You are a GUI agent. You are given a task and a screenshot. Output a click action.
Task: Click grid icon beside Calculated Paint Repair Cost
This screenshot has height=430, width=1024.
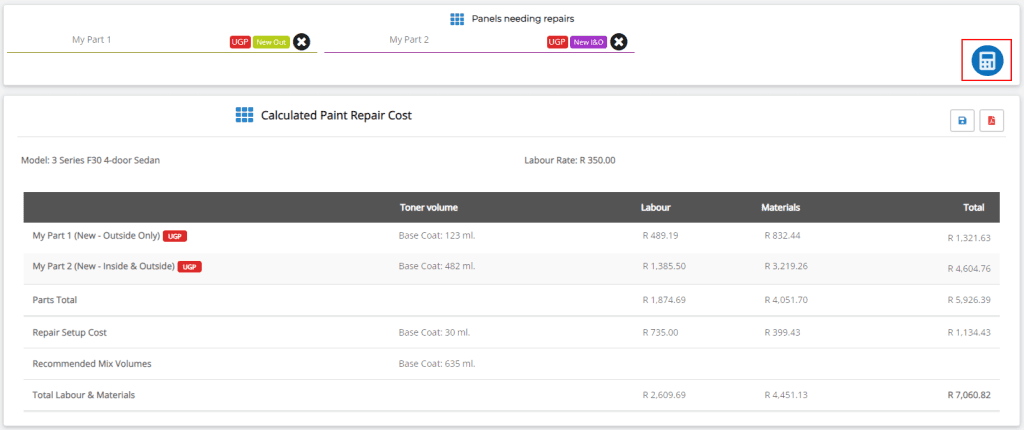point(244,116)
